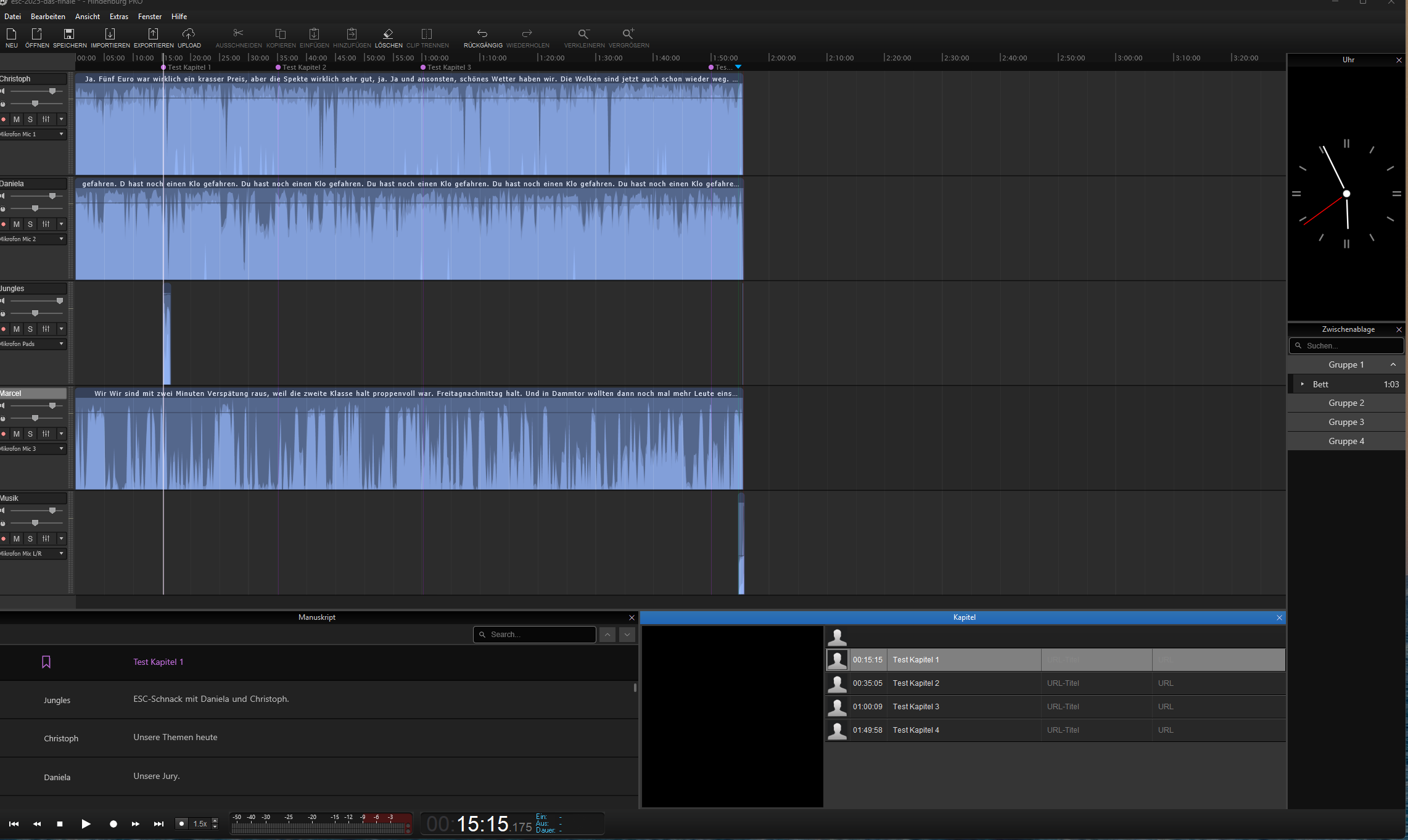Mute the Christoph track
This screenshot has width=1408, height=840.
[17, 119]
